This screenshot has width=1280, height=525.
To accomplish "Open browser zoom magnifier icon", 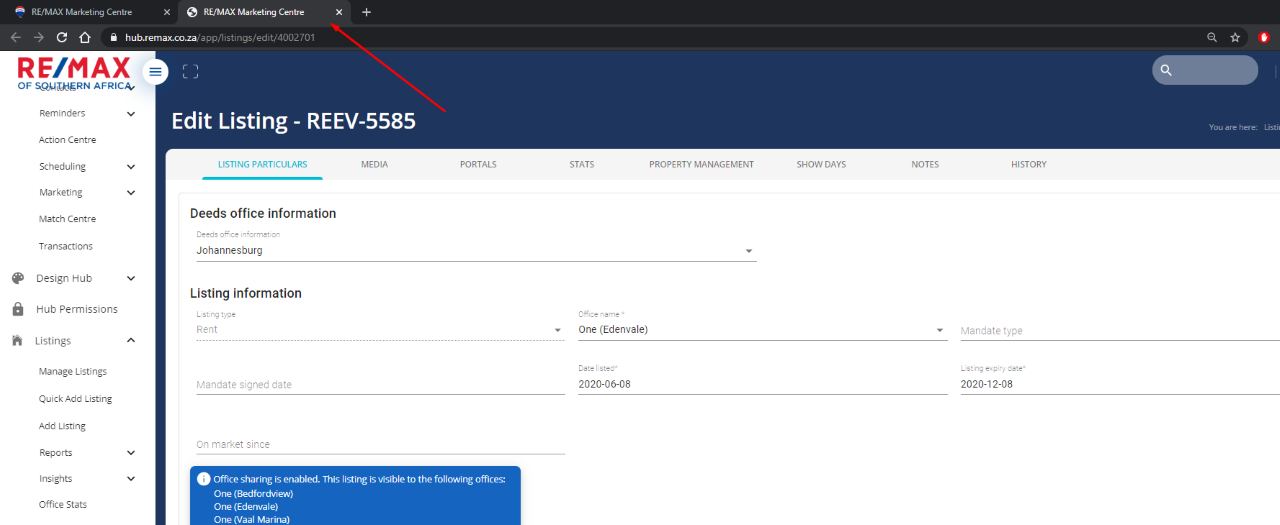I will (1212, 37).
